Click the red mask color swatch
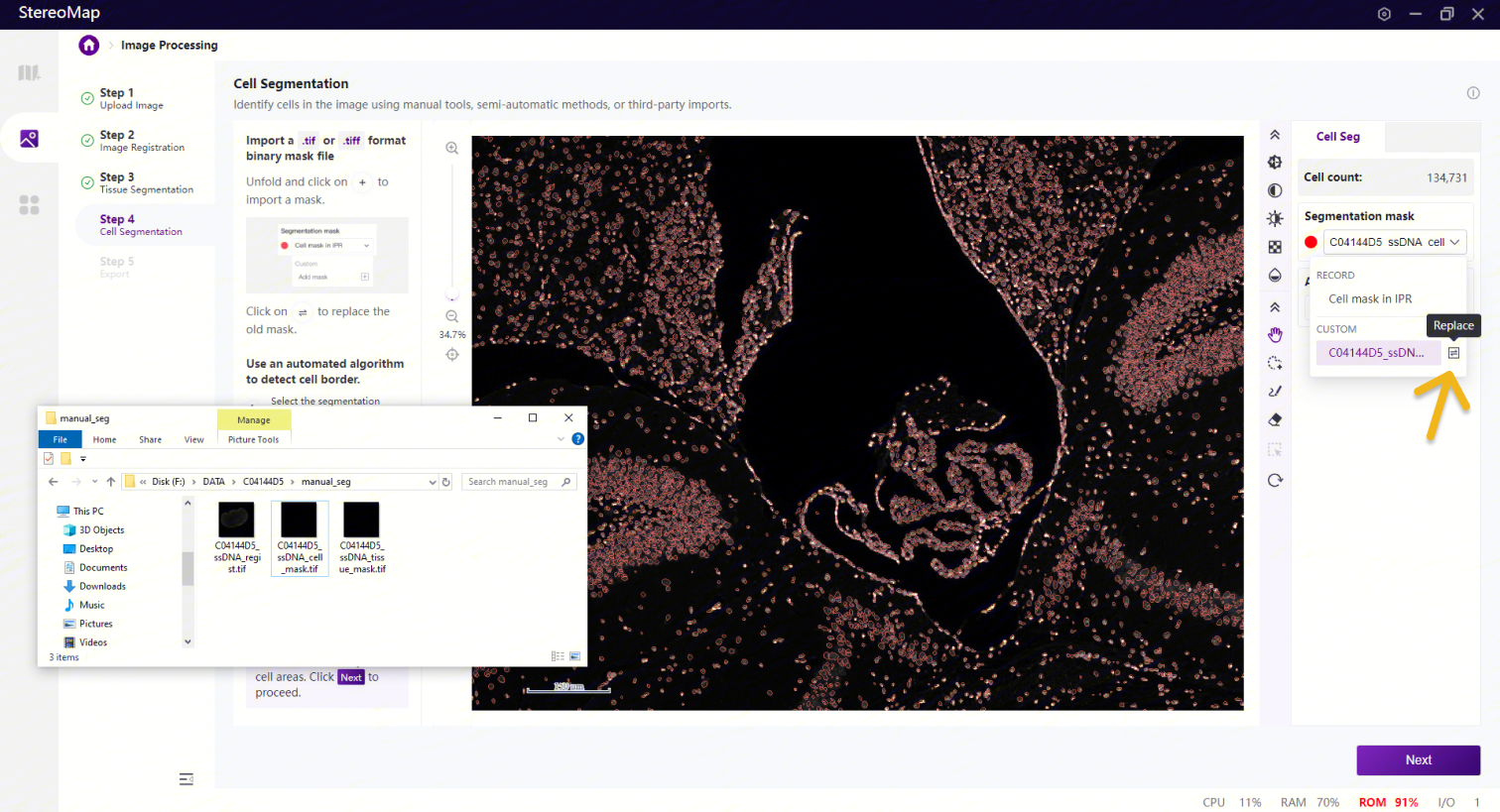The width and height of the screenshot is (1500, 812). tap(1311, 242)
